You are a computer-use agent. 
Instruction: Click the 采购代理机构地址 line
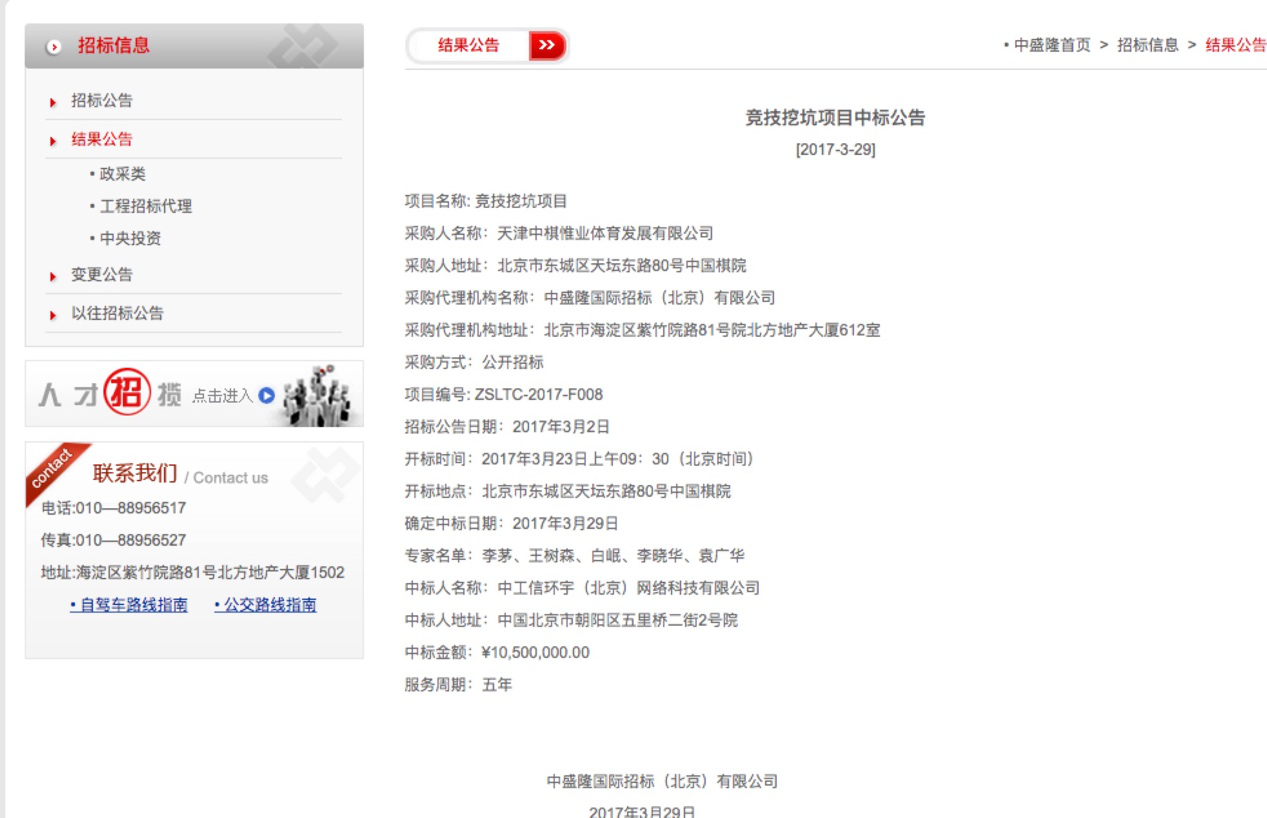click(643, 330)
